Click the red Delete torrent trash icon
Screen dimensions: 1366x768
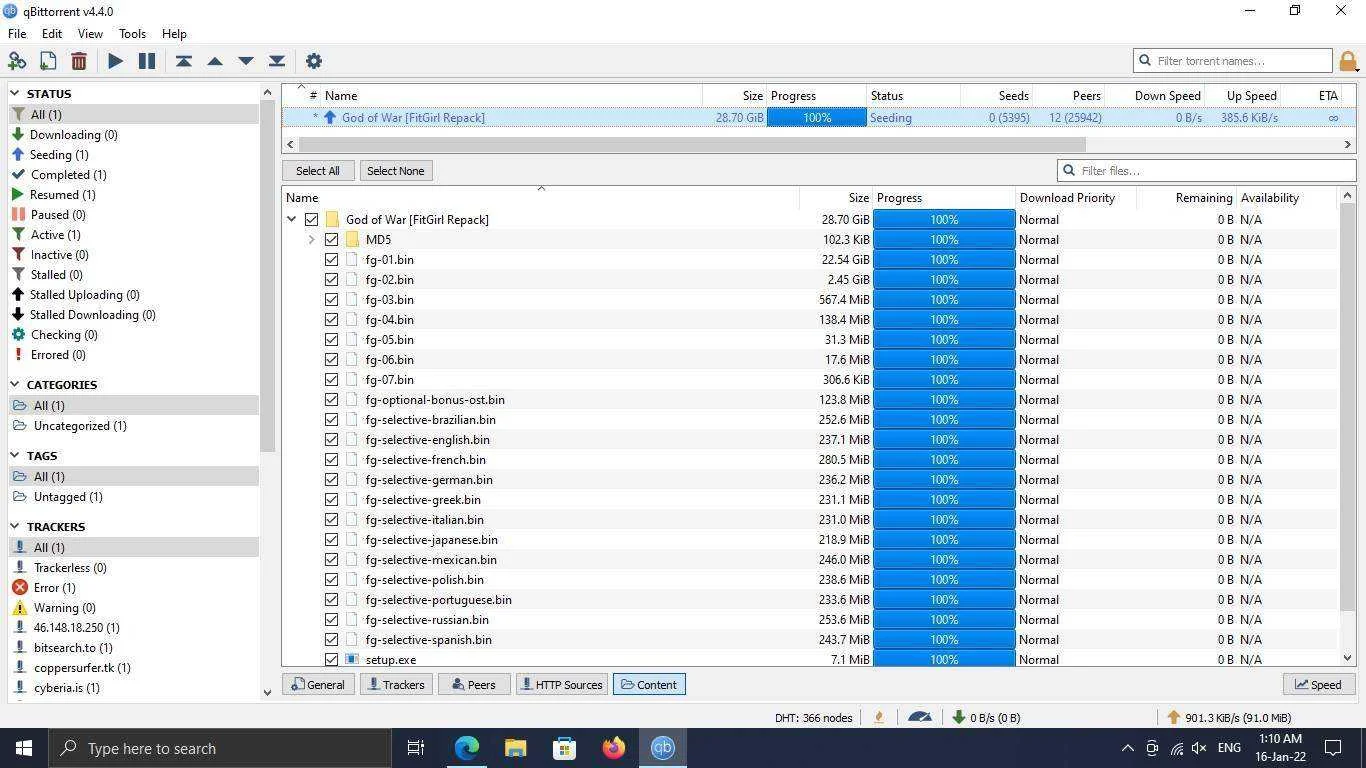coord(78,61)
